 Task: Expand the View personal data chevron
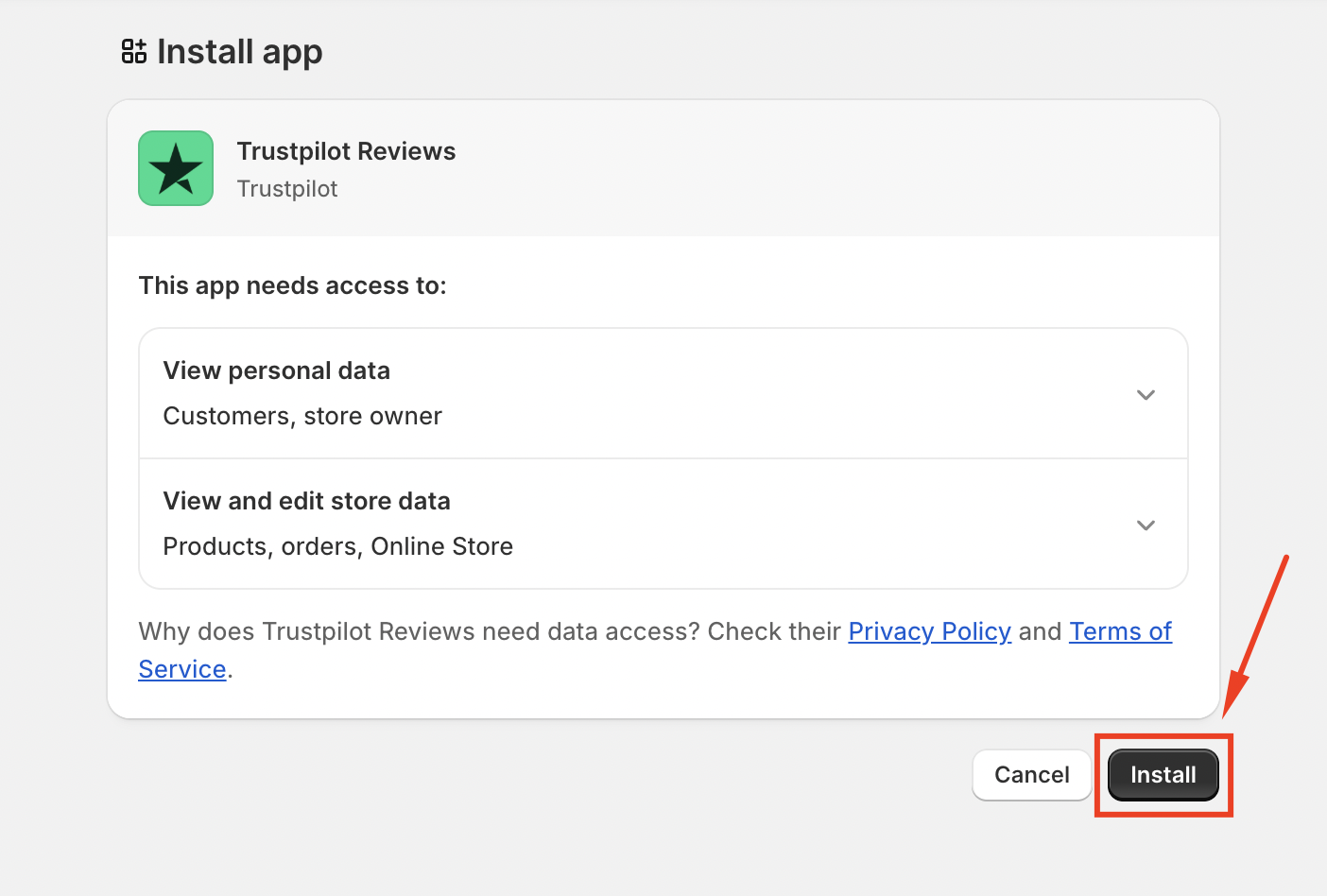(1146, 395)
